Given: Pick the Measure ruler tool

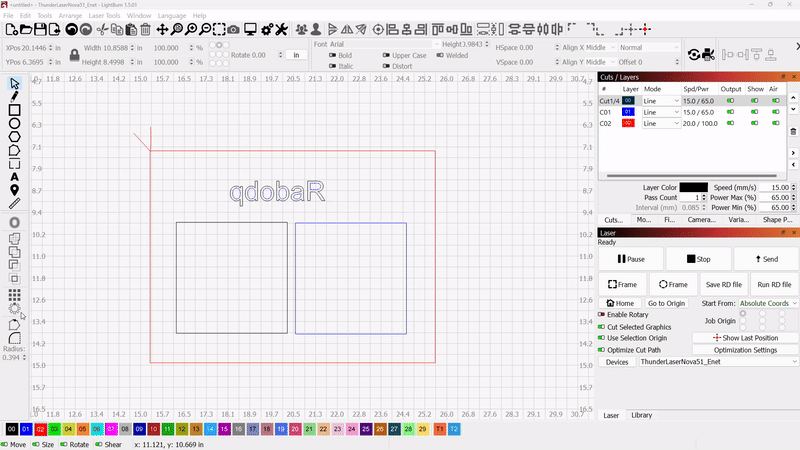Looking at the screenshot, I should tap(14, 203).
